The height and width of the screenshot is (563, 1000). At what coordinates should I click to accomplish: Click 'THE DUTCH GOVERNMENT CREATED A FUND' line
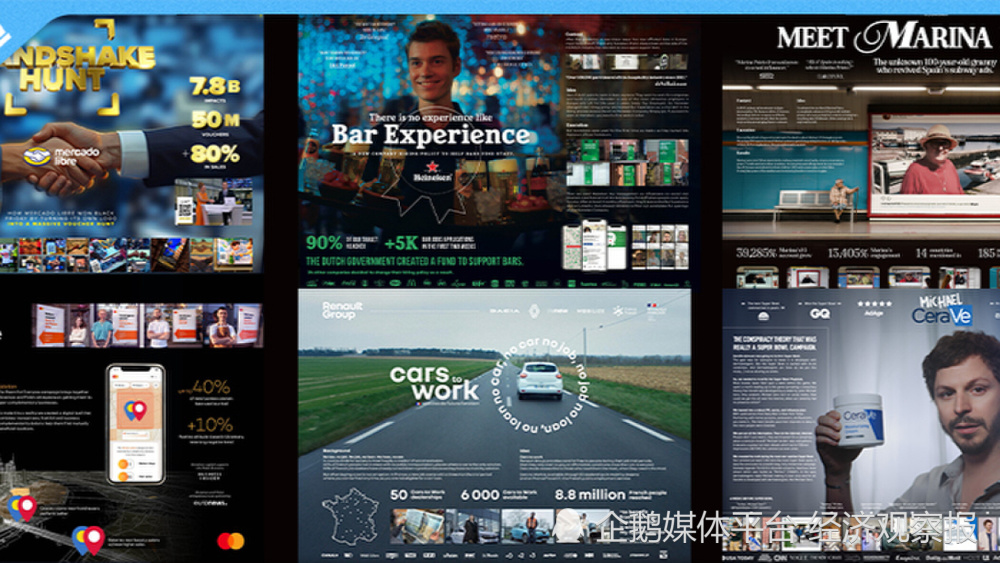(x=415, y=261)
